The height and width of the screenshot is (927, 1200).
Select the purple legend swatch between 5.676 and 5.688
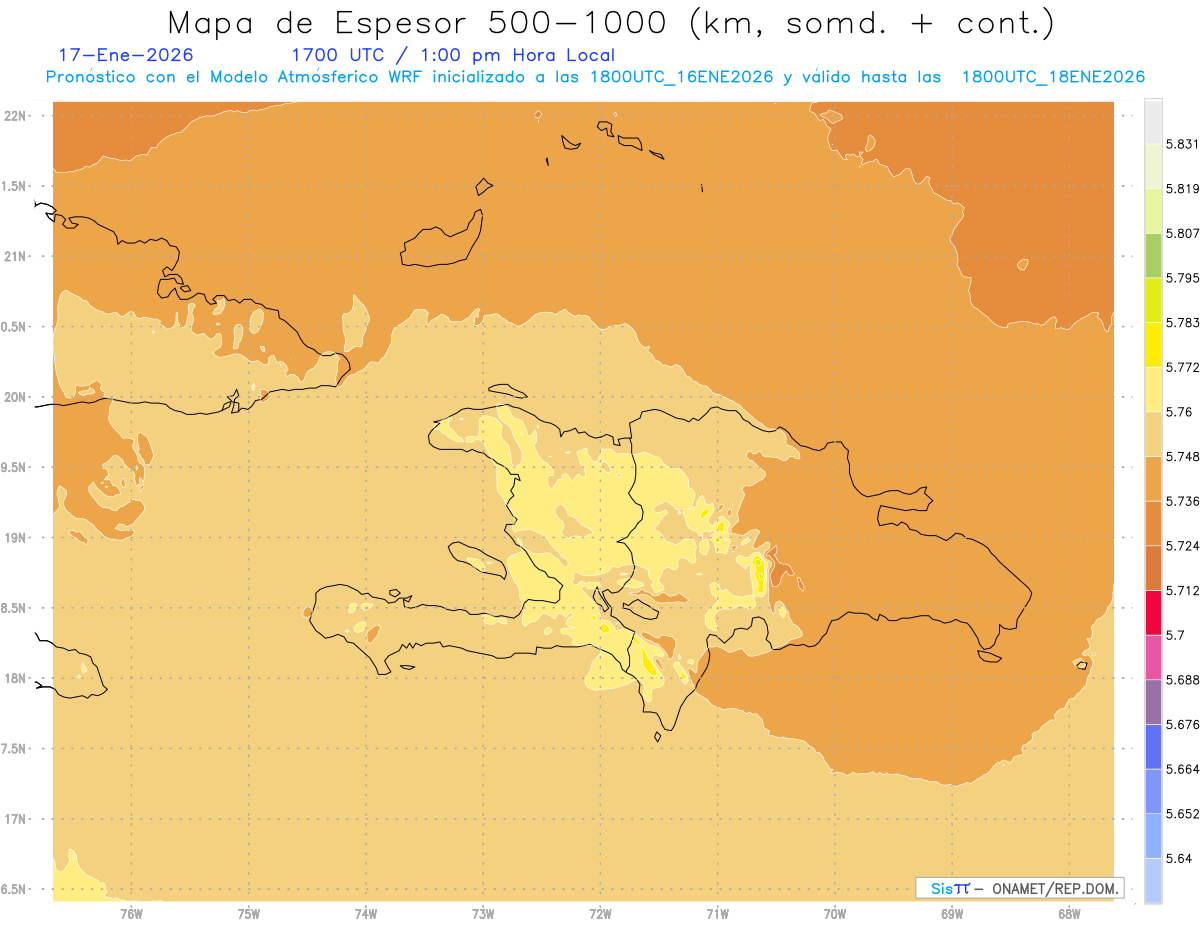1153,702
